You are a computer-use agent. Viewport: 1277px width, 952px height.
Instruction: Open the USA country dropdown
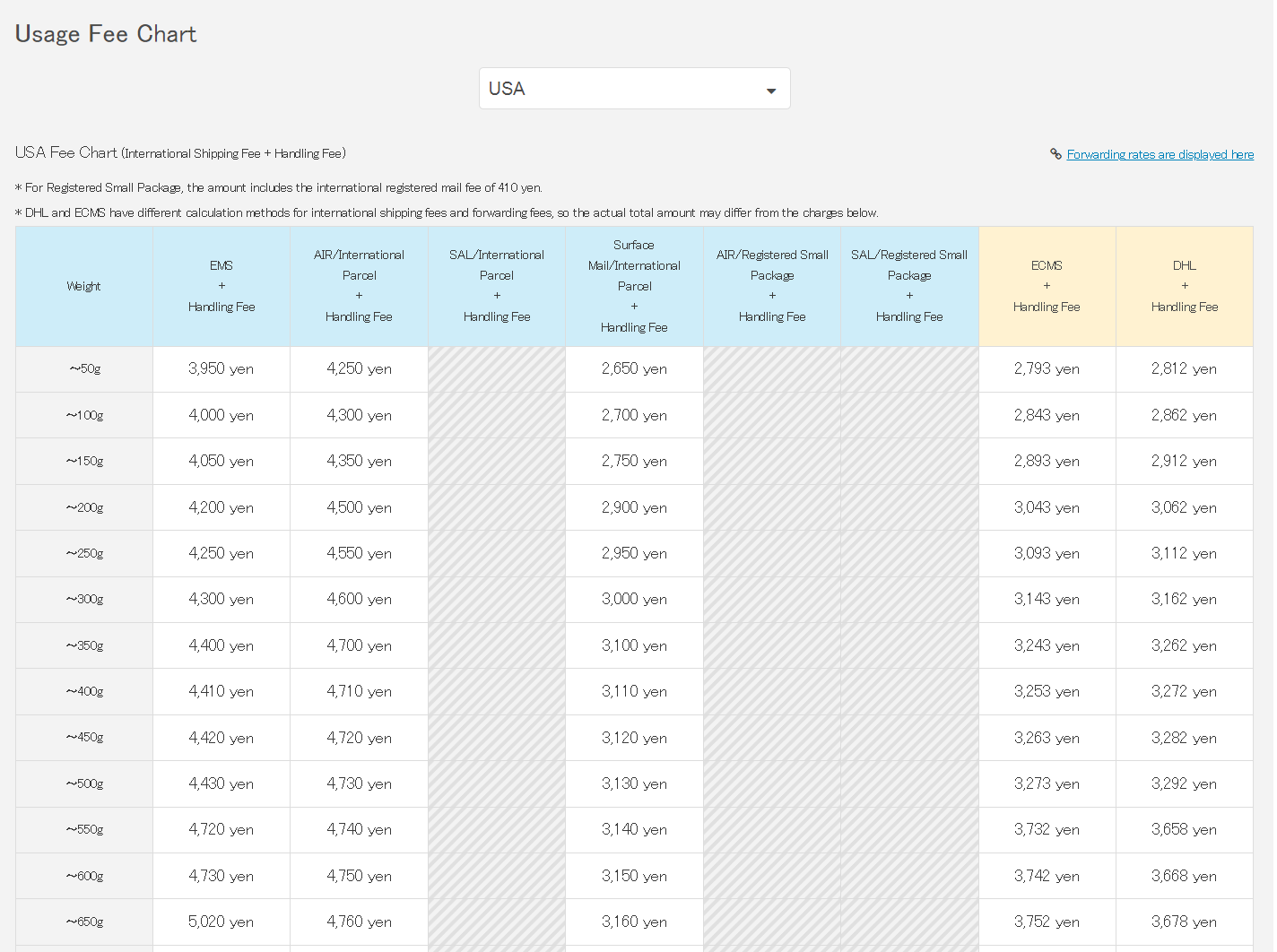point(633,89)
